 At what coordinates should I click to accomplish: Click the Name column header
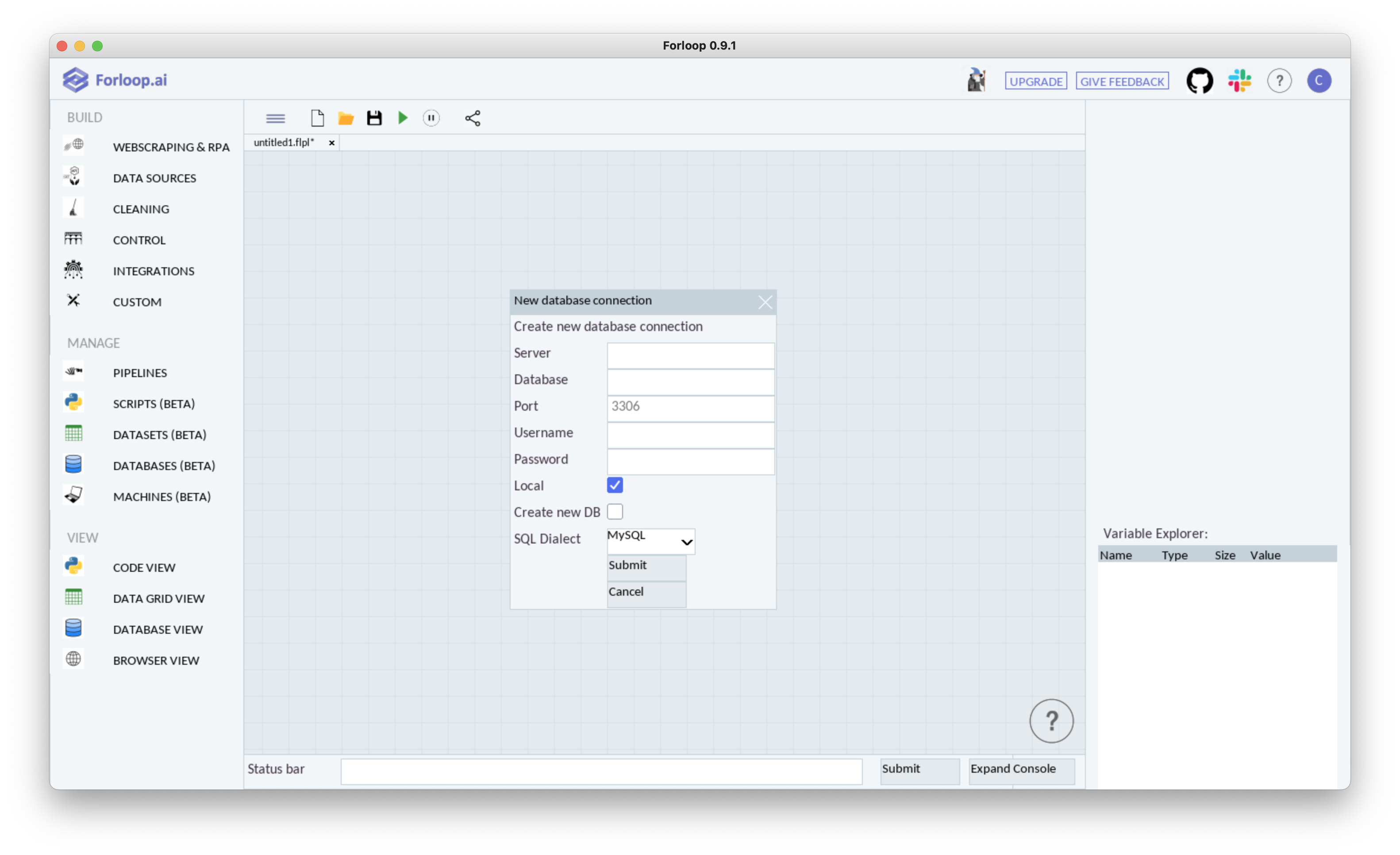[x=1115, y=555]
